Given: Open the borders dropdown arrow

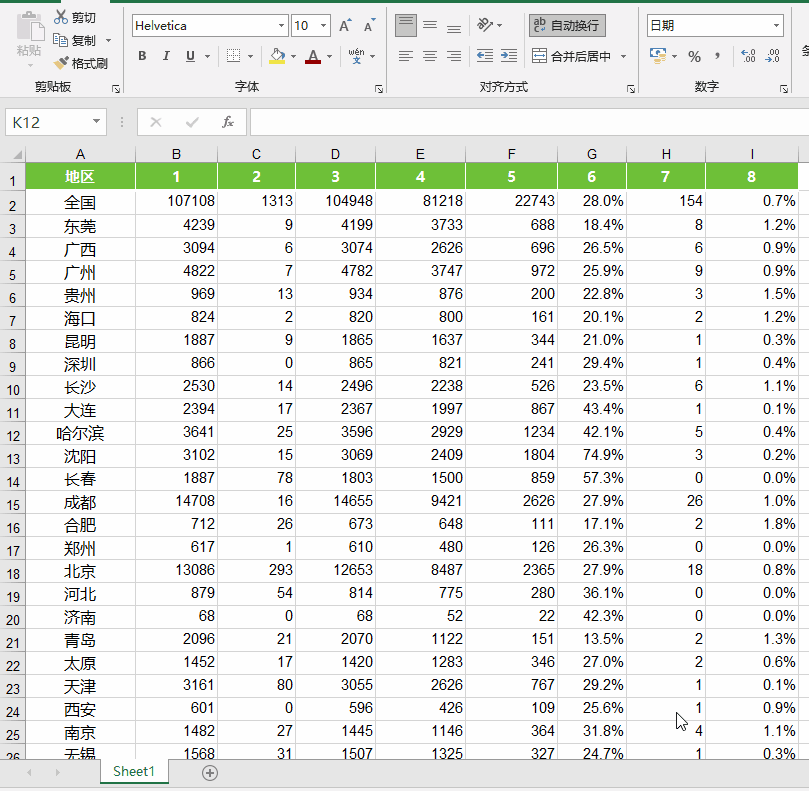Looking at the screenshot, I should (x=250, y=56).
